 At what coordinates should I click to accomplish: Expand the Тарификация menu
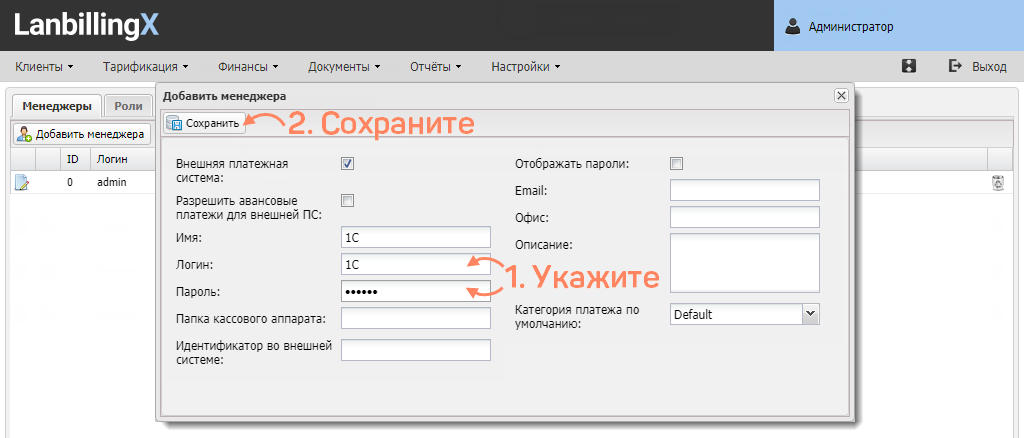coord(146,67)
